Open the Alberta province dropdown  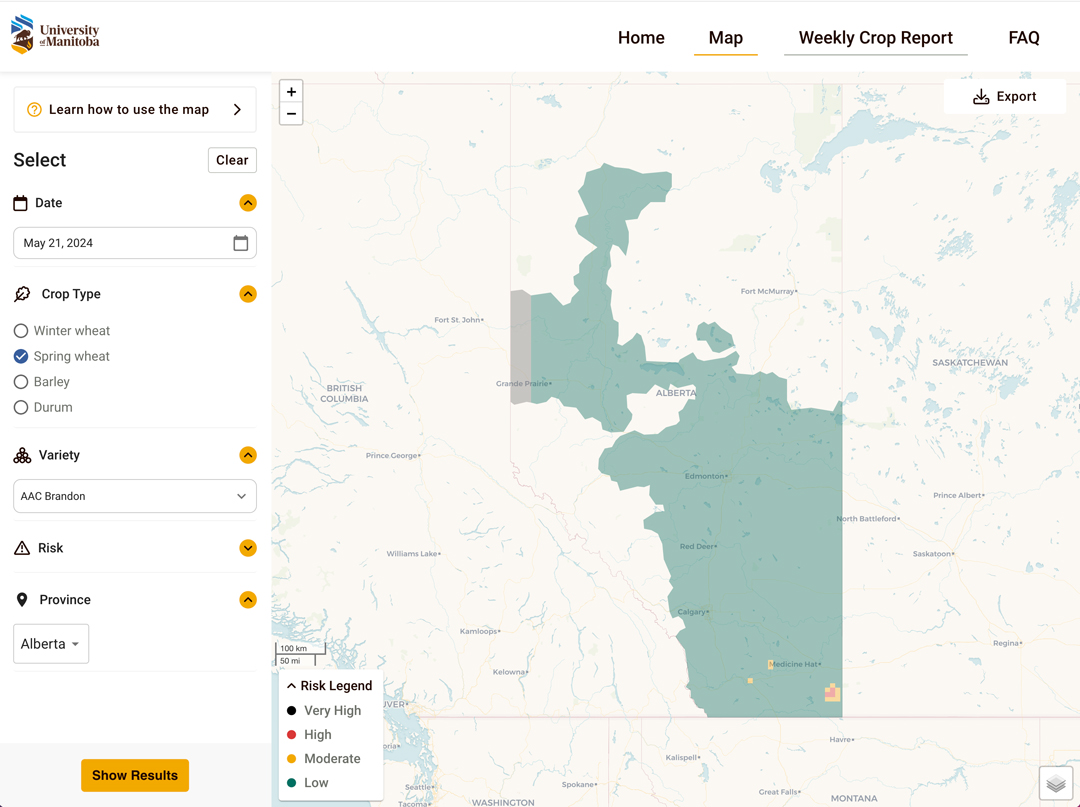tap(51, 643)
